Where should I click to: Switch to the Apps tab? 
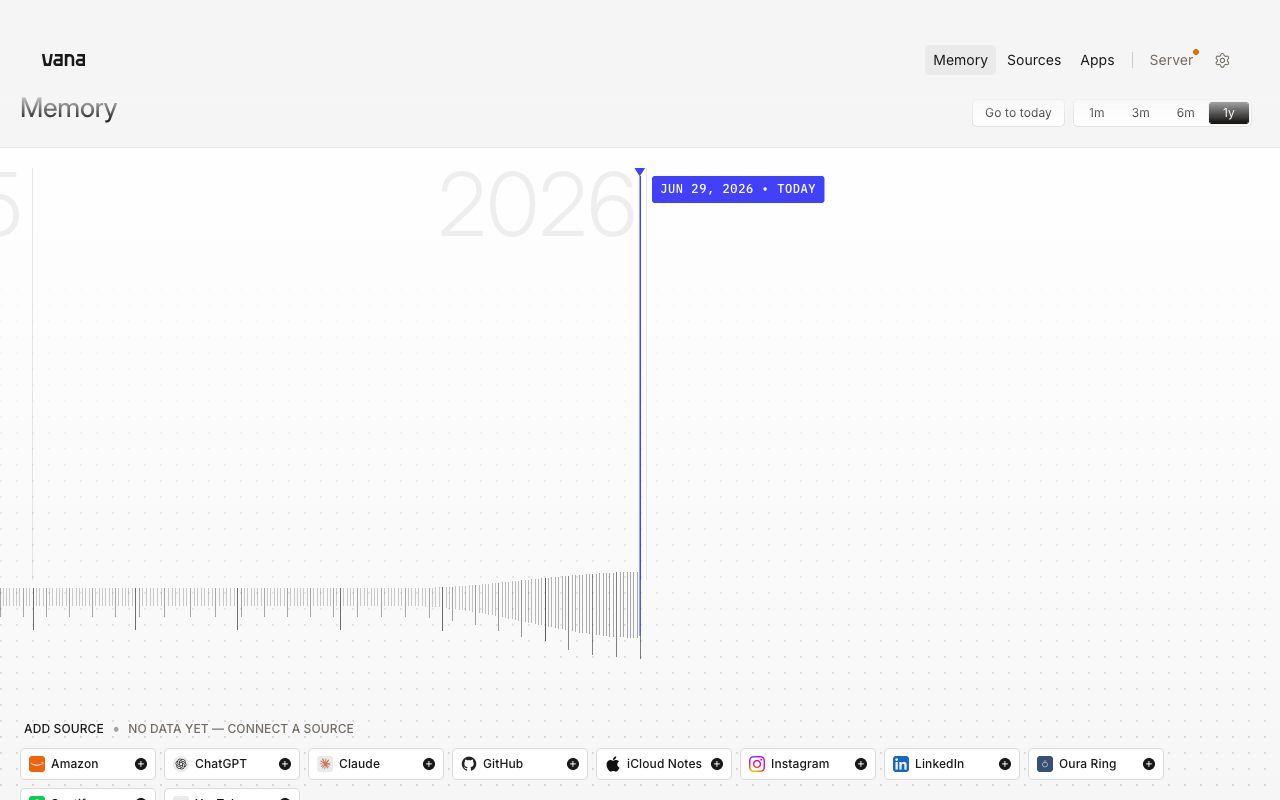1097,60
